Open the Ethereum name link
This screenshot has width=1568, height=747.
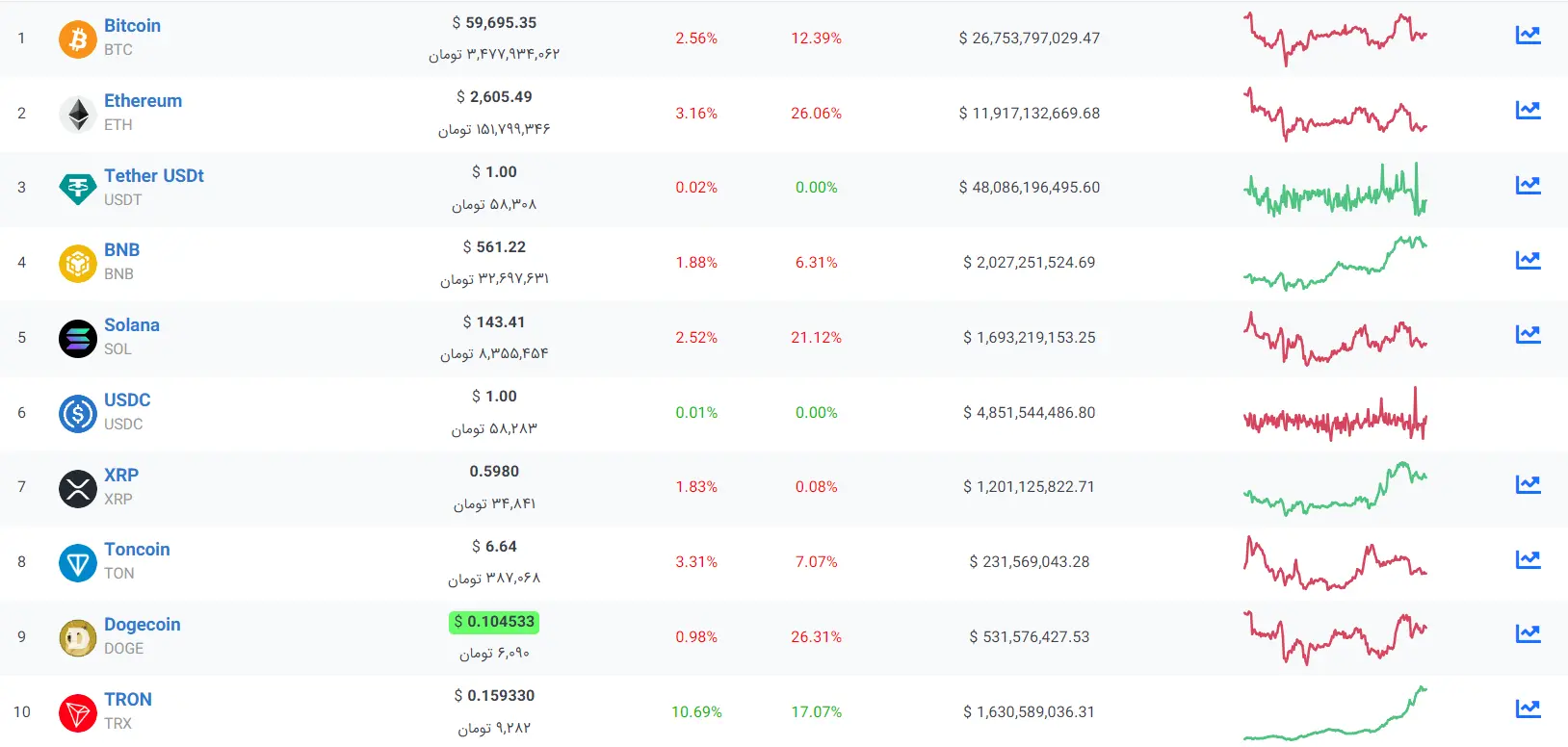tap(144, 101)
